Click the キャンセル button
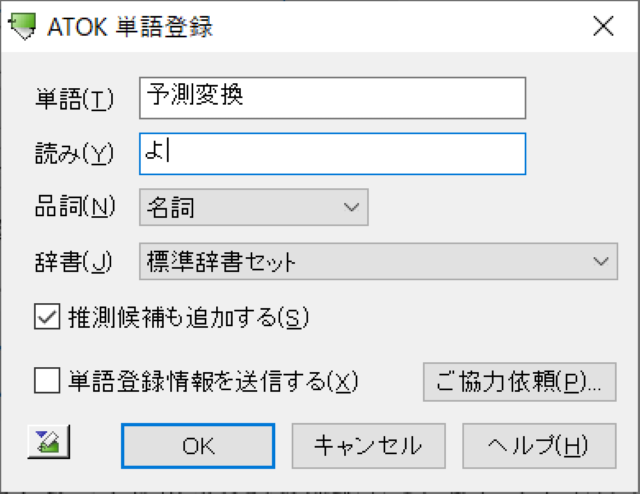The image size is (640, 494). click(368, 446)
